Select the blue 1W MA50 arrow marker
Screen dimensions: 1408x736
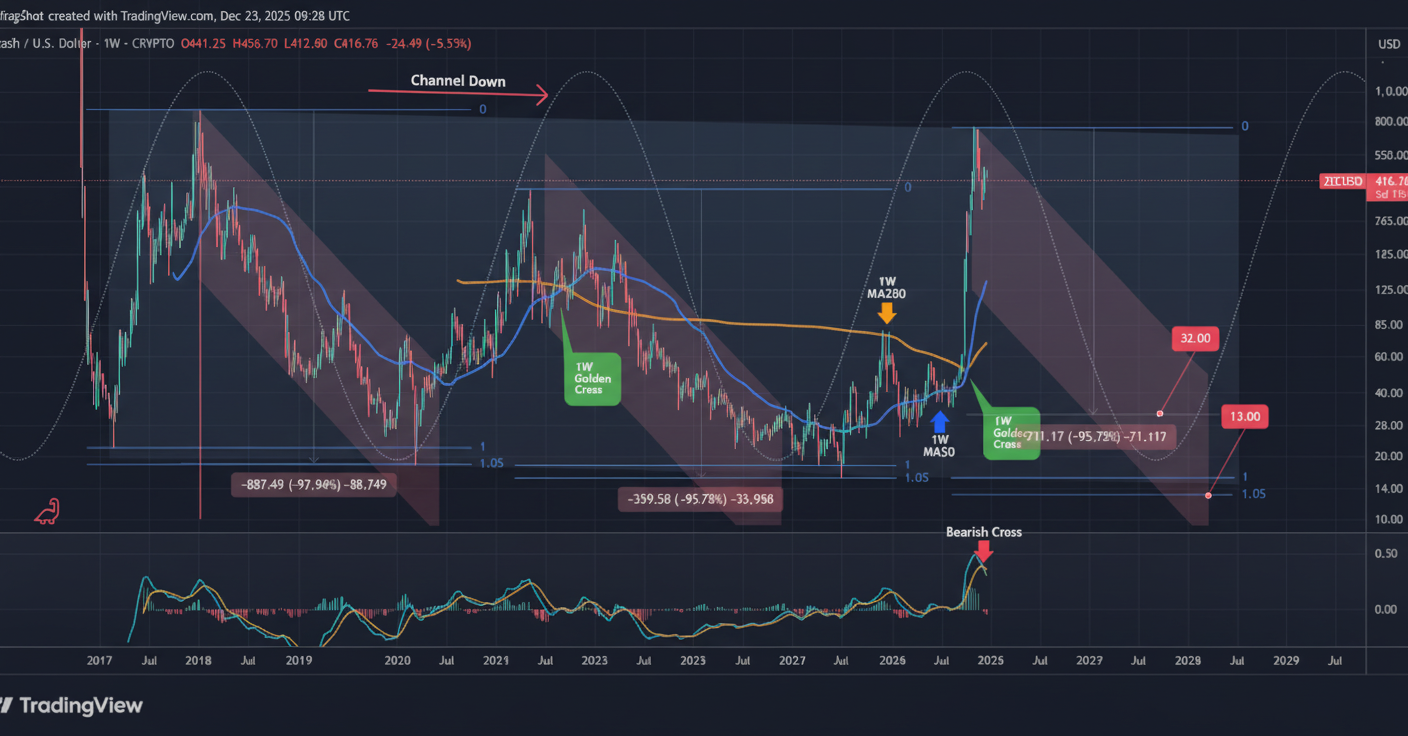pyautogui.click(x=940, y=420)
